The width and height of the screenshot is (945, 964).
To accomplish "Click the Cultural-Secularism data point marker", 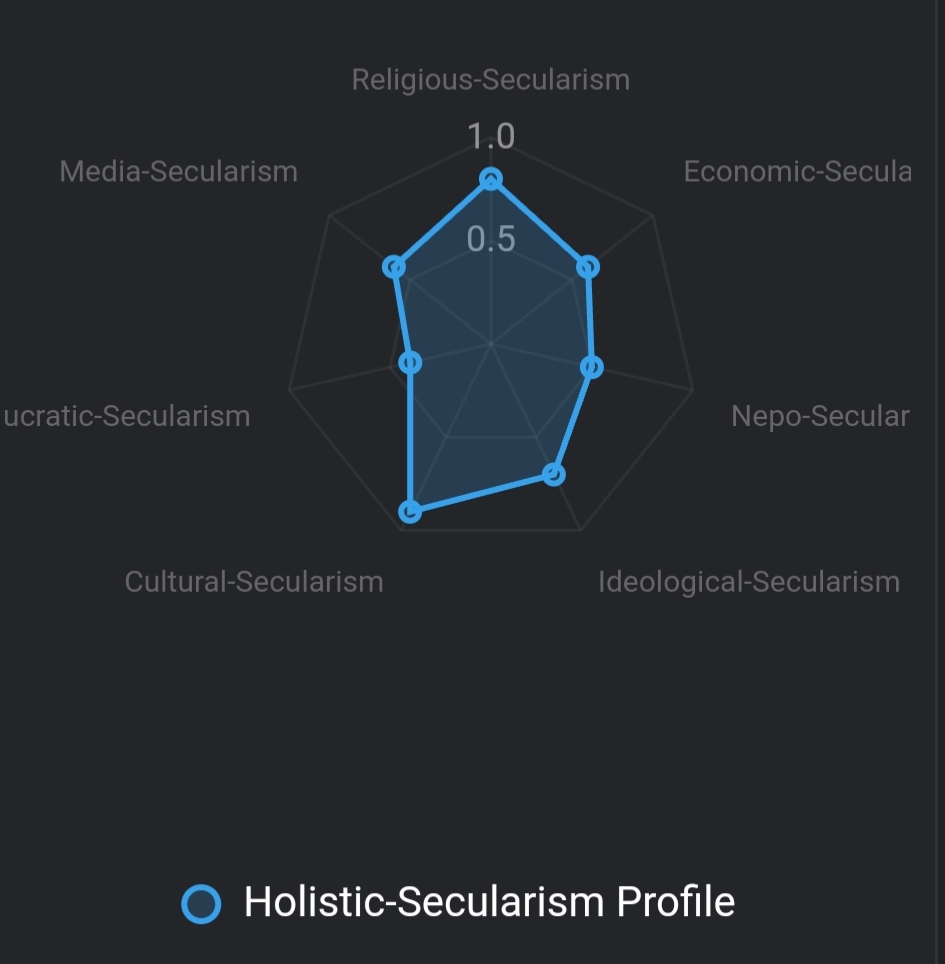I will click(x=409, y=512).
